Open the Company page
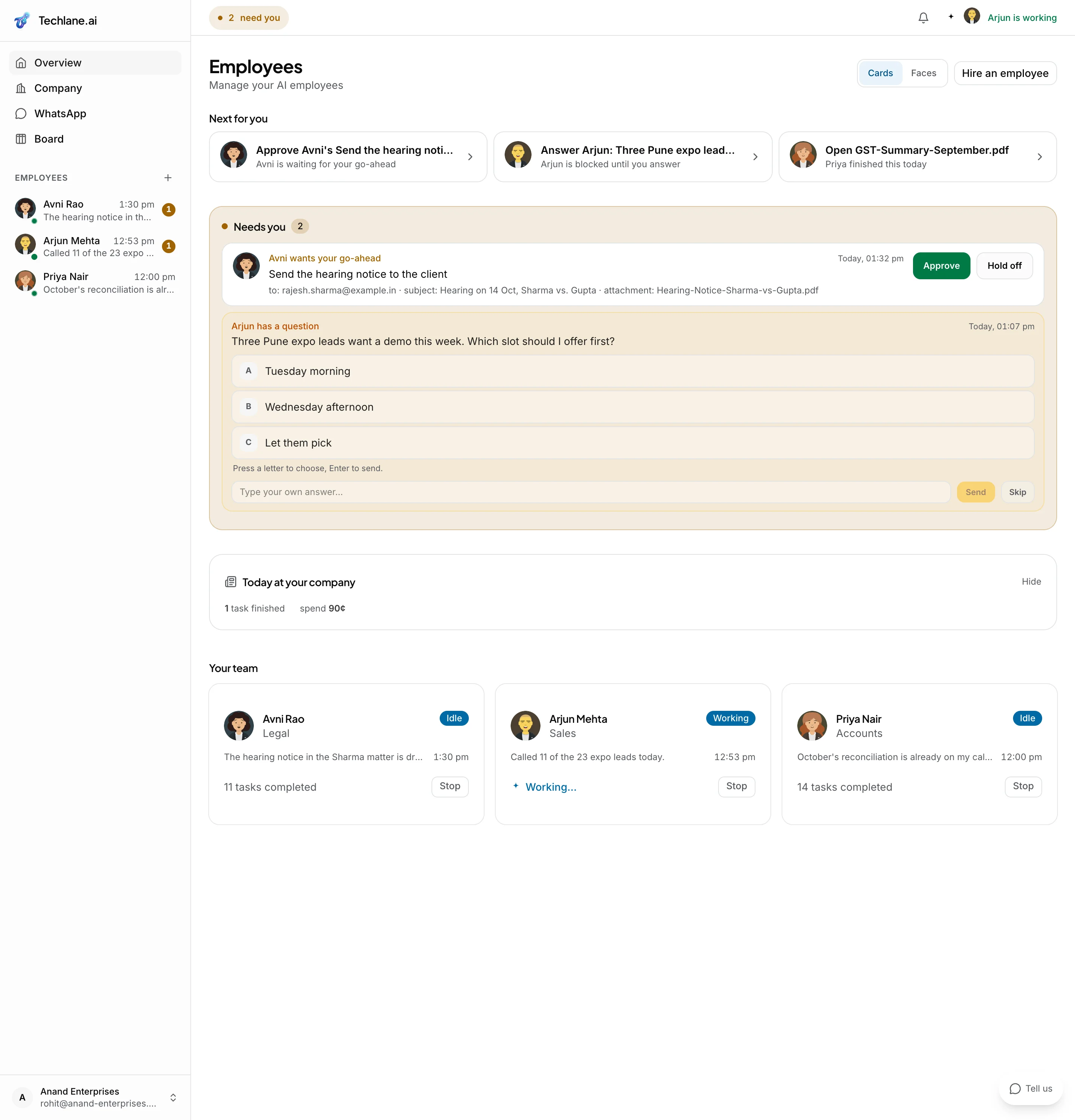Screen dimensions: 1075x1120 (x=96, y=88)
